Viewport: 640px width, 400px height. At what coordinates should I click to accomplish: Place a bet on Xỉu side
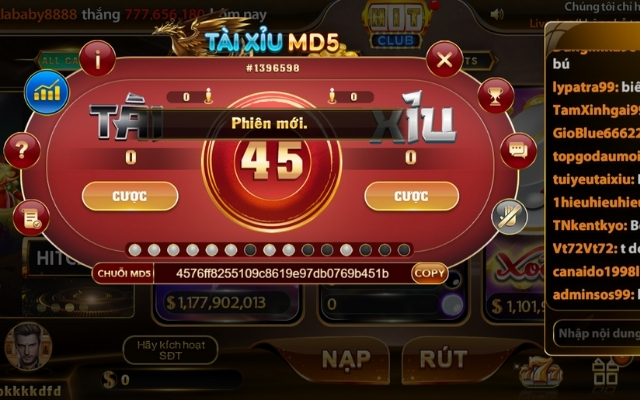[411, 196]
